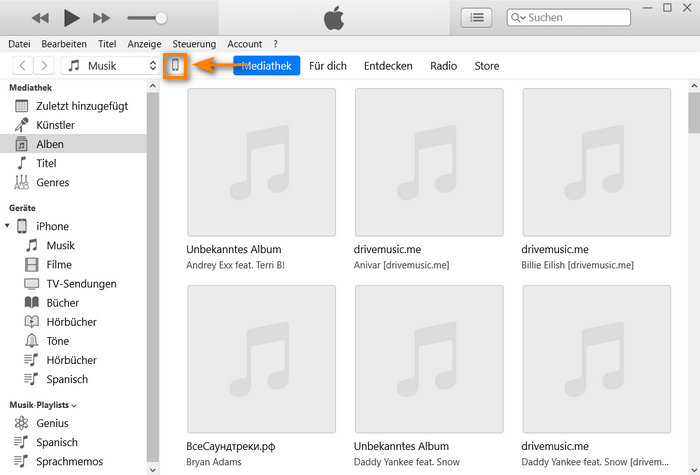Maximize the iTunes window
The width and height of the screenshot is (700, 475).
(667, 8)
